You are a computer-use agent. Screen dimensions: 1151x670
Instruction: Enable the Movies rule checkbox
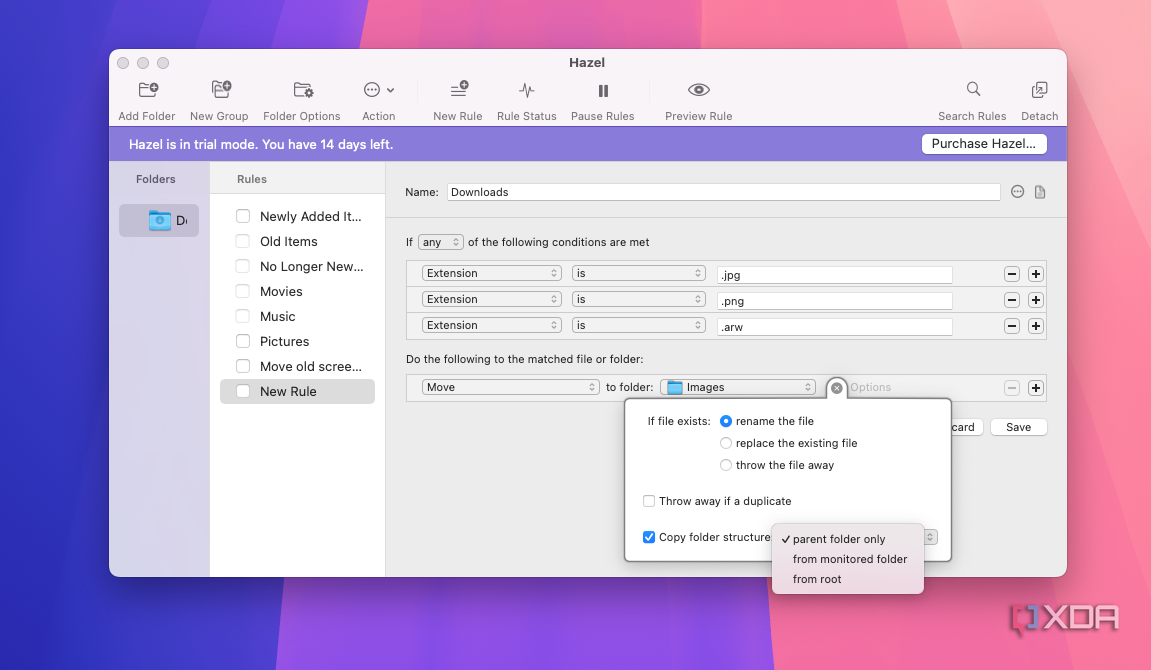(x=243, y=291)
